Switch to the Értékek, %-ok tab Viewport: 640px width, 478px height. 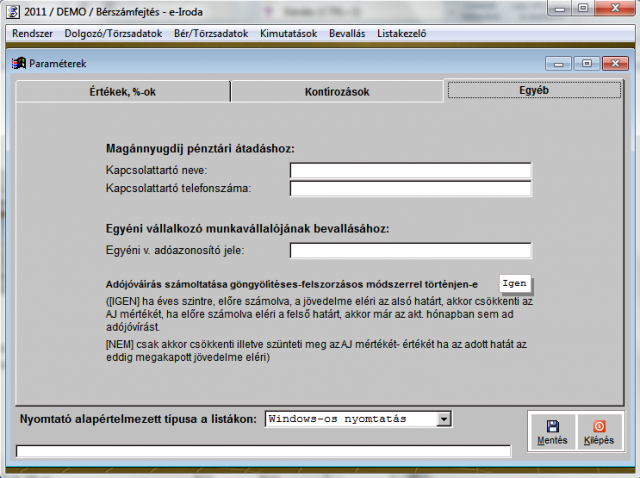click(x=123, y=91)
